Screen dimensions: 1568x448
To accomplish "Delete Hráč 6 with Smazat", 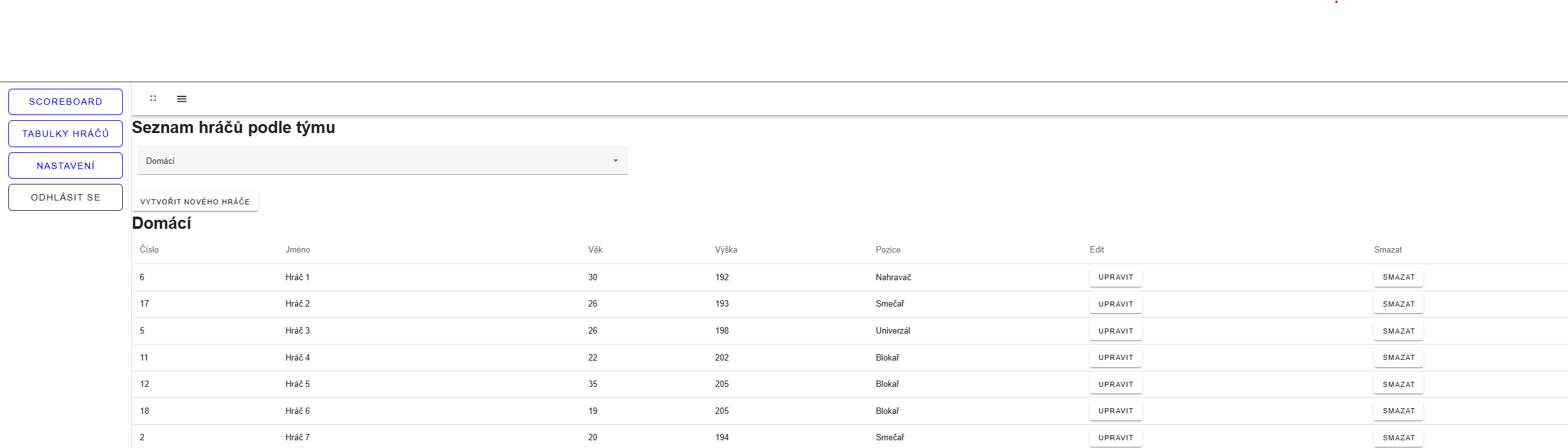I will click(1398, 411).
